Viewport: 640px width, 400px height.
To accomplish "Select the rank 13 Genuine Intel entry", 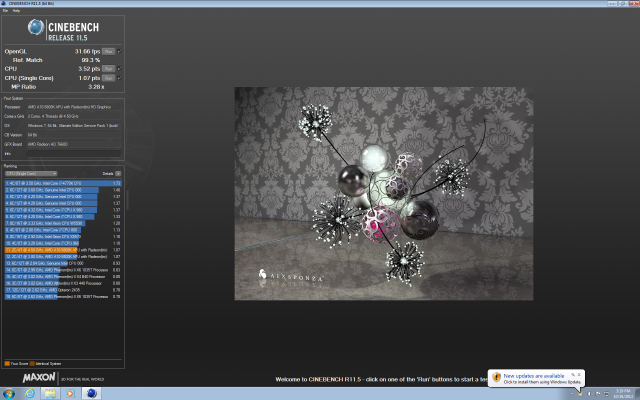I will (x=63, y=263).
